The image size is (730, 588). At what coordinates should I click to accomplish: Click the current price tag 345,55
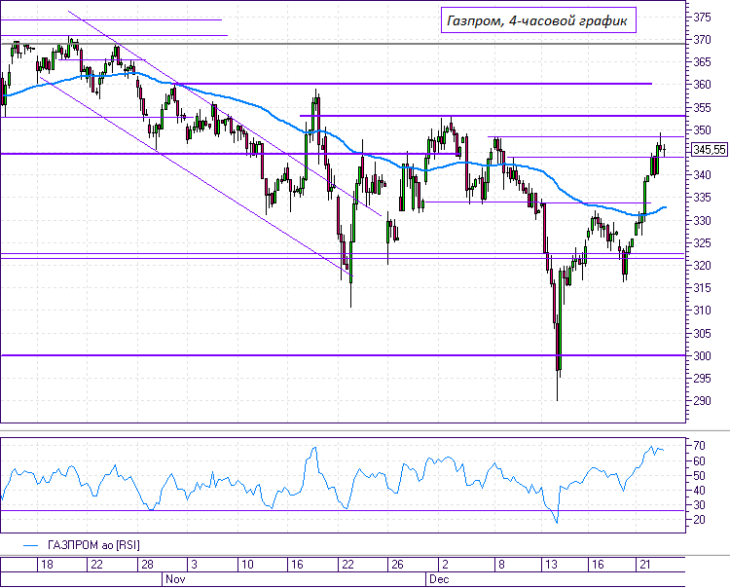(709, 150)
